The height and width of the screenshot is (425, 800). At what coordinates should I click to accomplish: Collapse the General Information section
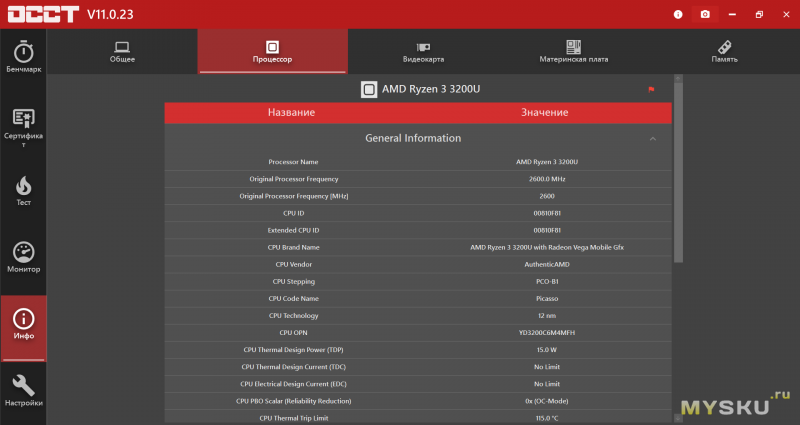(653, 139)
